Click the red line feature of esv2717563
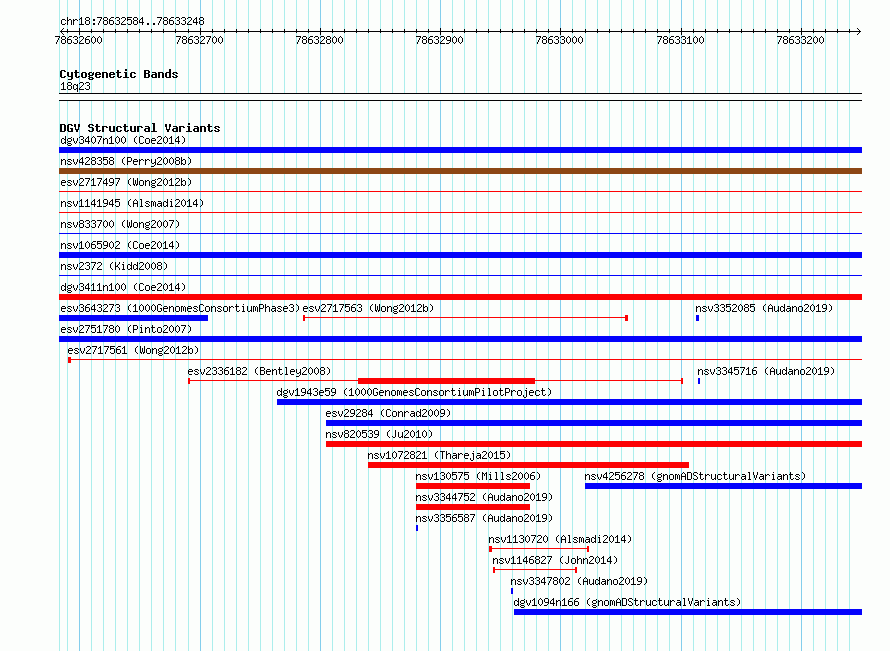The image size is (890, 651). click(465, 318)
